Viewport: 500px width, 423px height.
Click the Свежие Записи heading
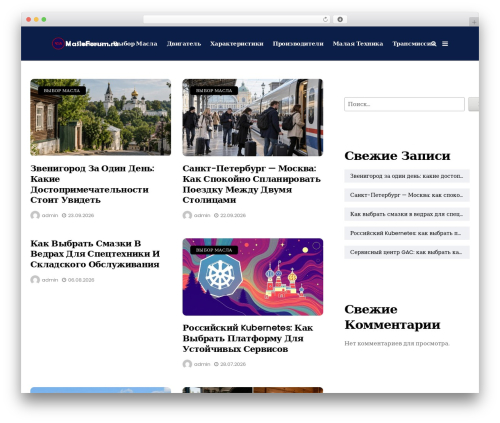[397, 156]
